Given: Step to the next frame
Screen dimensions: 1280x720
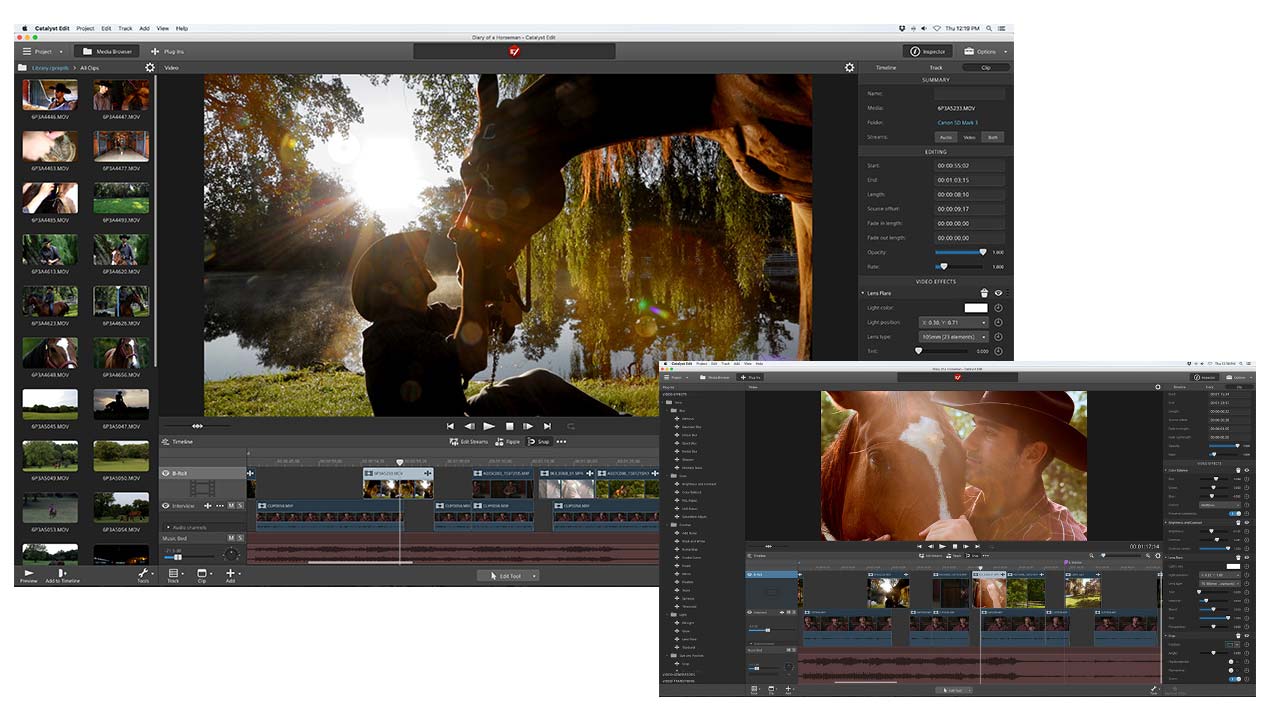Looking at the screenshot, I should 528,426.
